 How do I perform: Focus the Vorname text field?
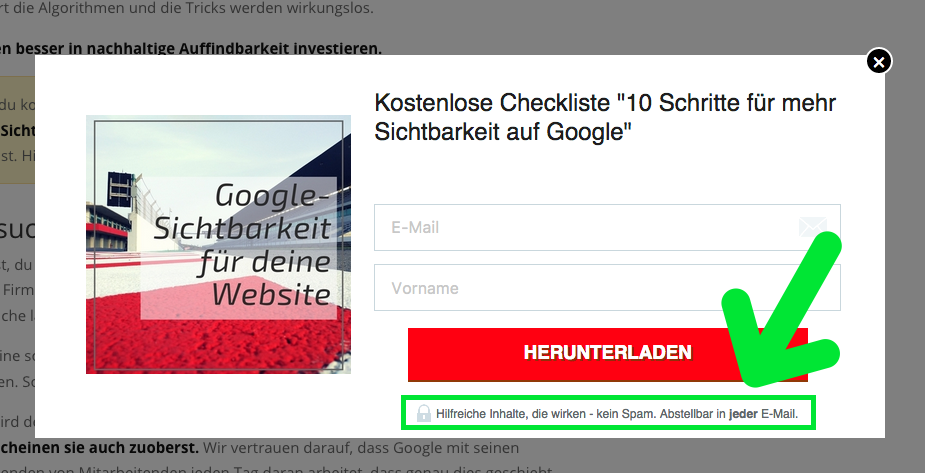[606, 288]
